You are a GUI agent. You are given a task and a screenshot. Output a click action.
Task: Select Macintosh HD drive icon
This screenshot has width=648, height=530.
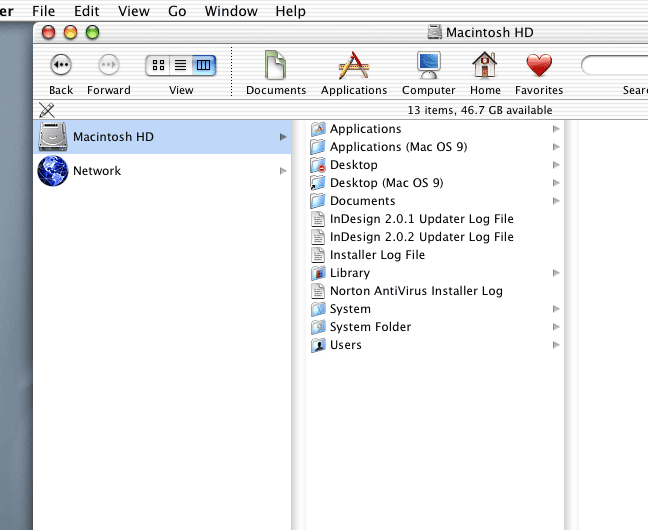(52, 136)
